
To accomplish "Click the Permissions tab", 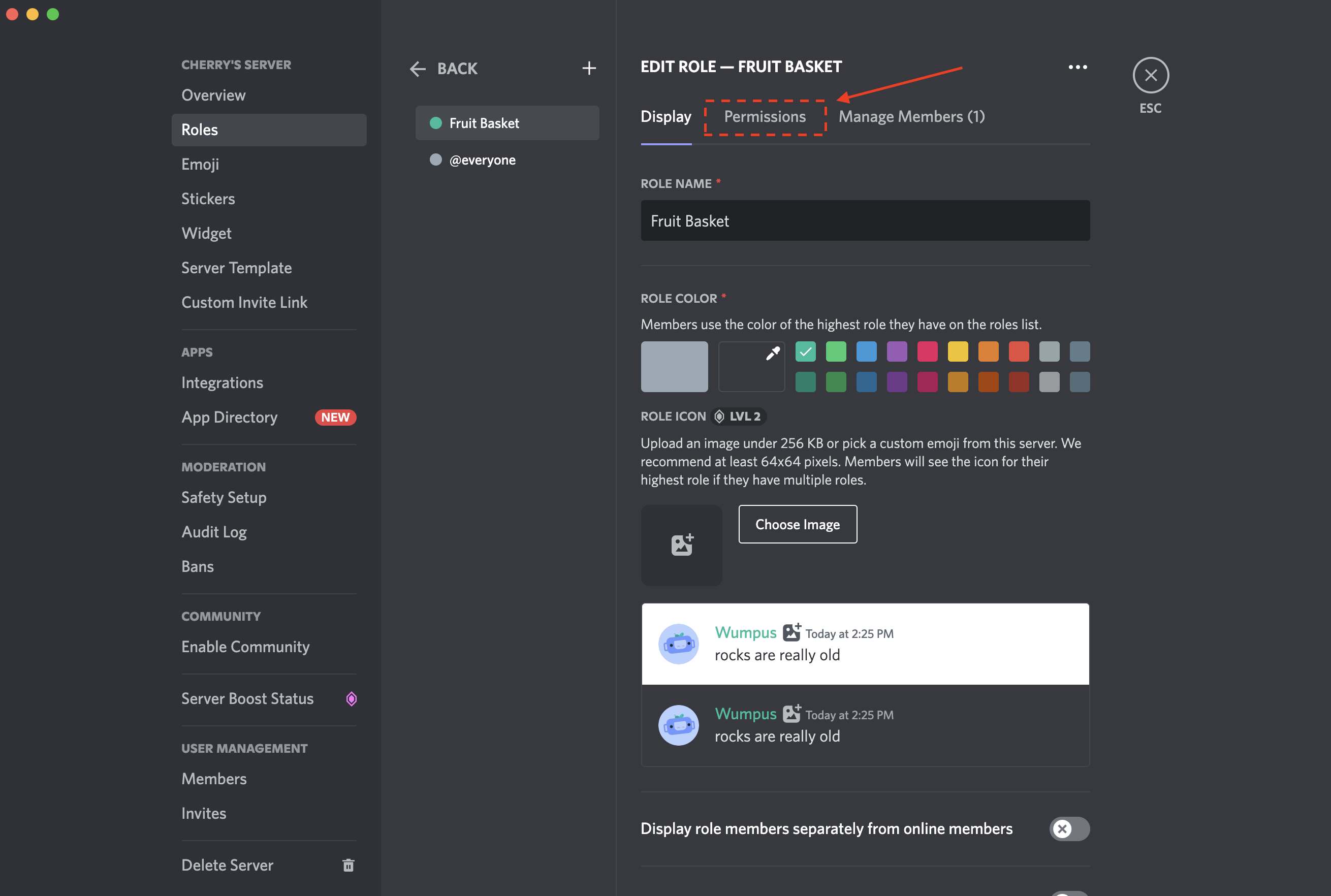I will click(765, 114).
